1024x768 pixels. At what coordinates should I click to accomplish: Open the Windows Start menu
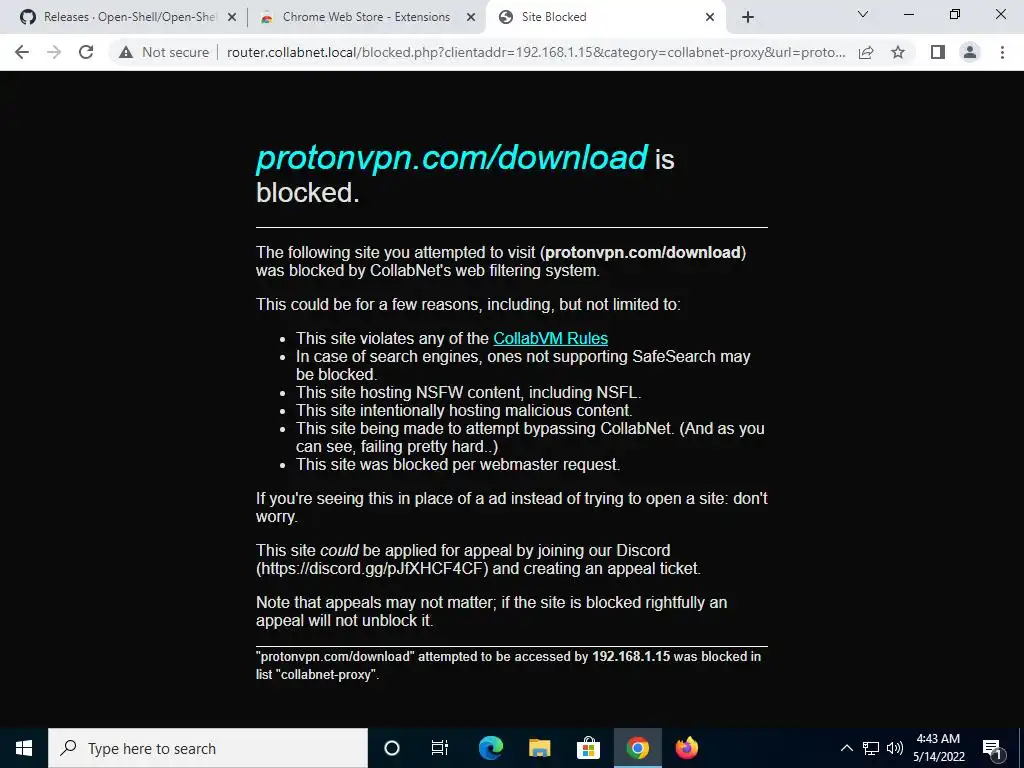(24, 748)
